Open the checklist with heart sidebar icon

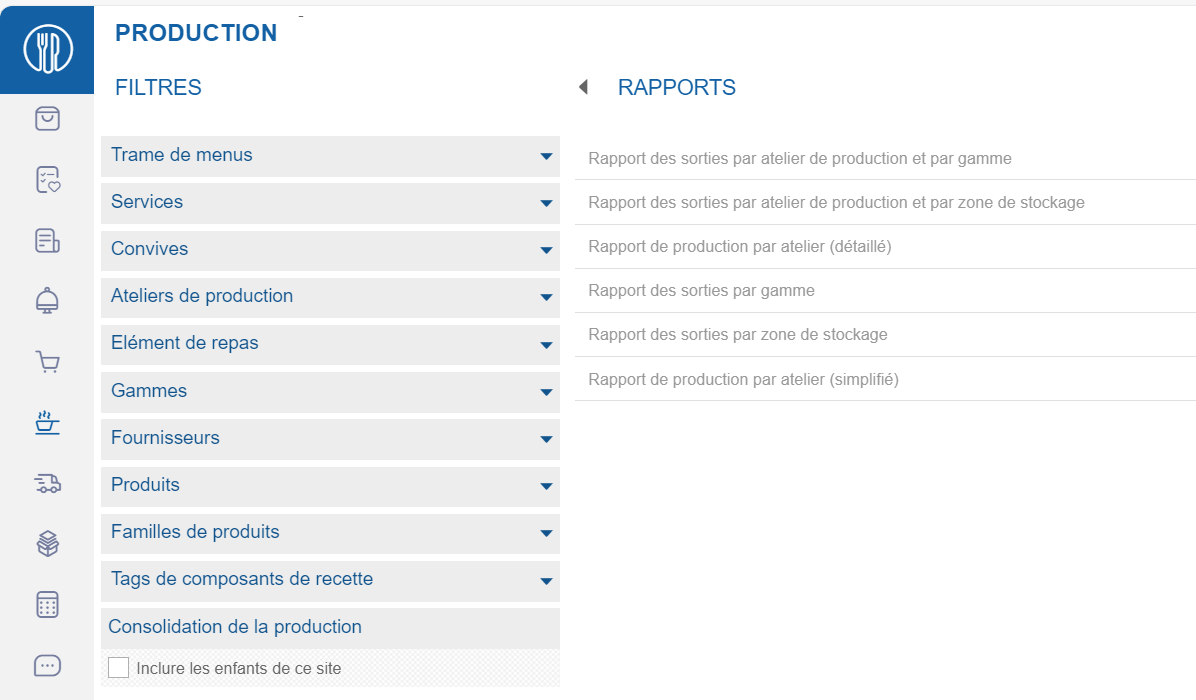point(47,179)
